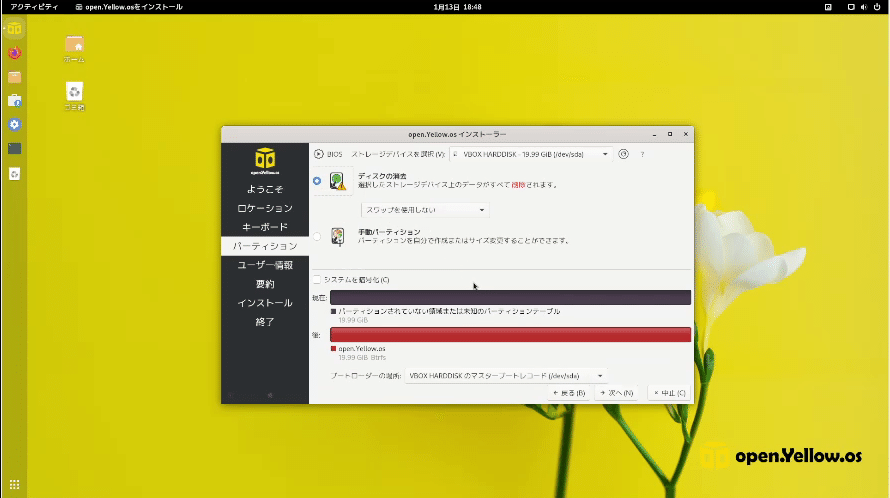Click the red open.Yellow.os legend swatch
This screenshot has width=890, height=498.
[x=333, y=349]
